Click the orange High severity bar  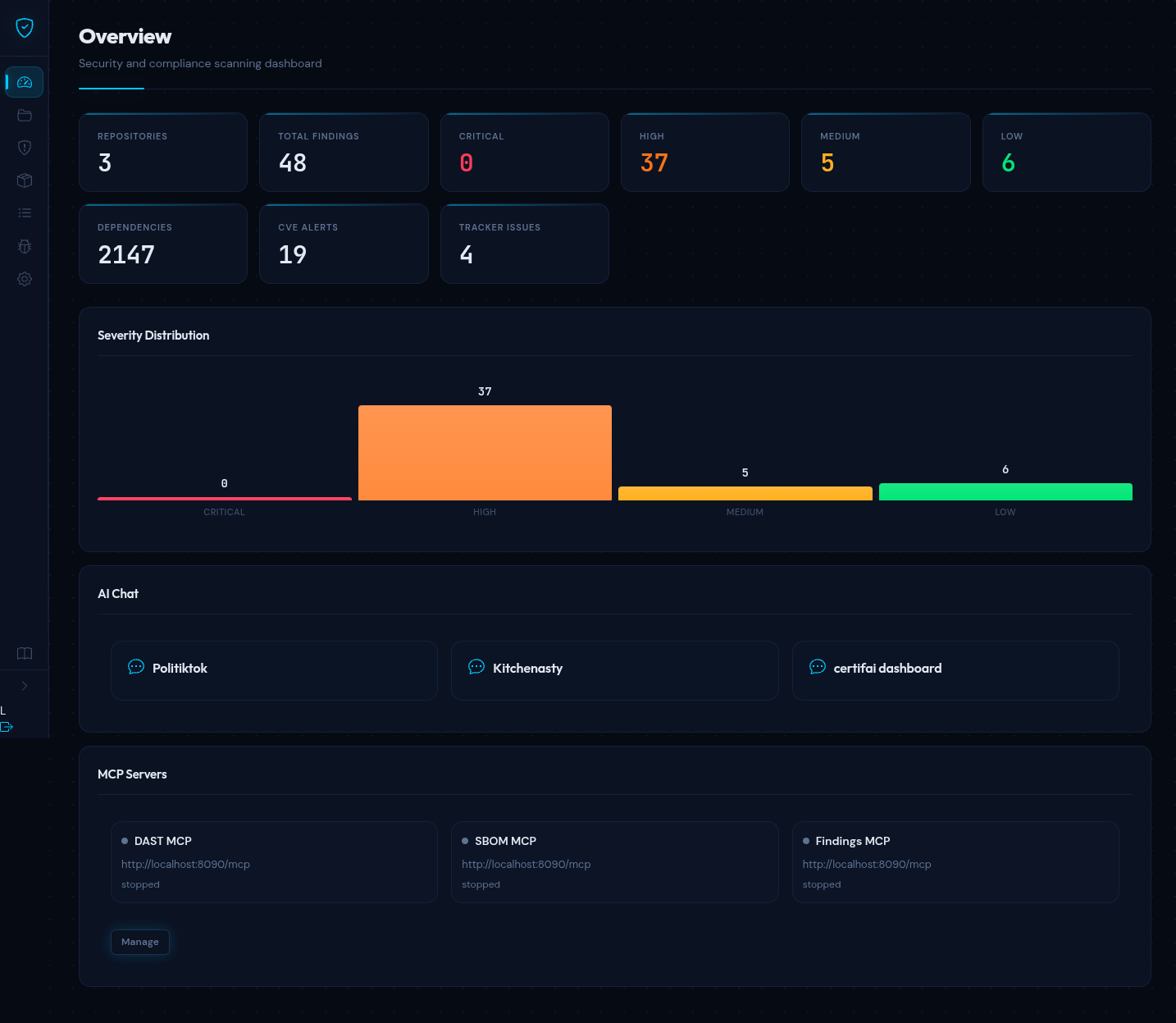coord(485,453)
